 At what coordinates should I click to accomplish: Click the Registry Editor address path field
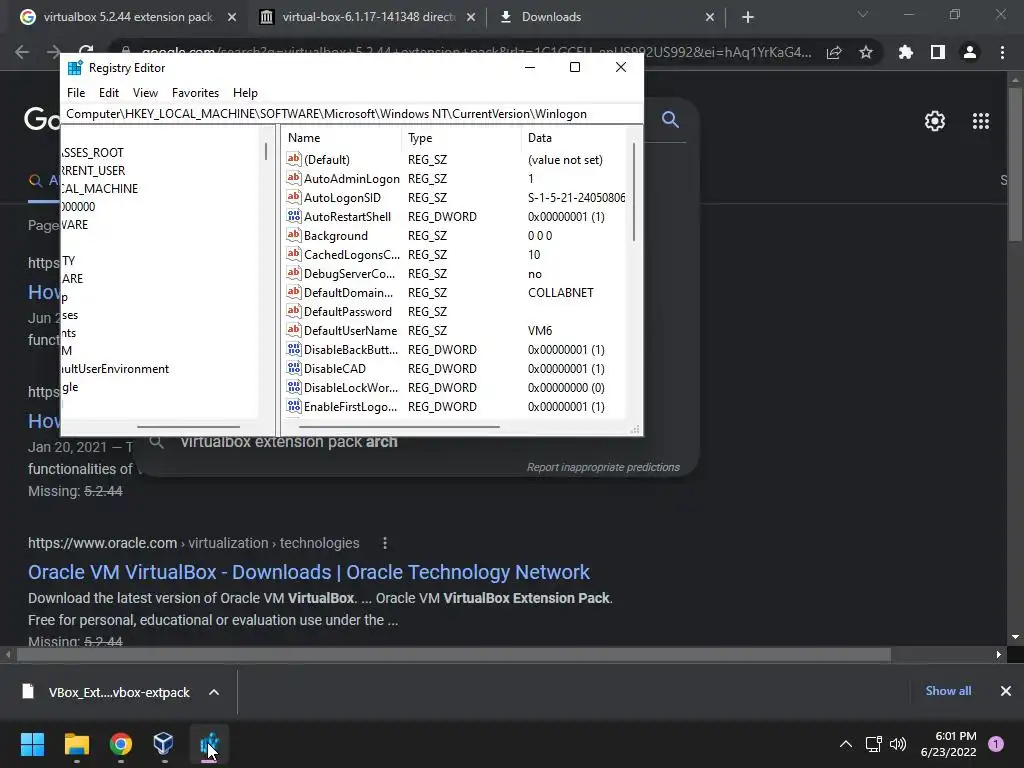pos(351,114)
